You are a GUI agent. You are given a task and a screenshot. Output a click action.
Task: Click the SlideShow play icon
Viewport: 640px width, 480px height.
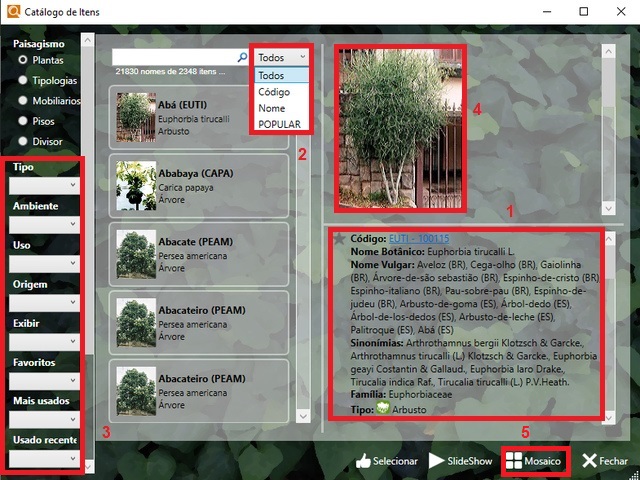437,461
